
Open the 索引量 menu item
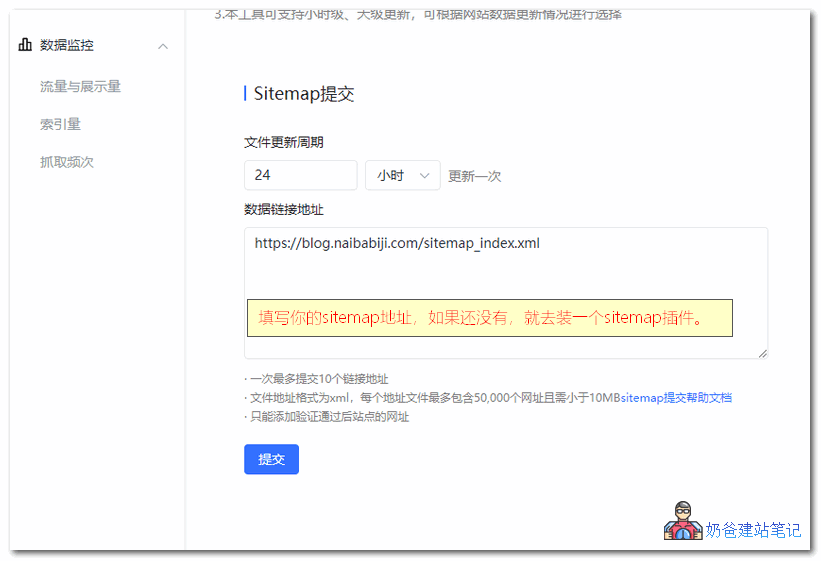(x=60, y=124)
